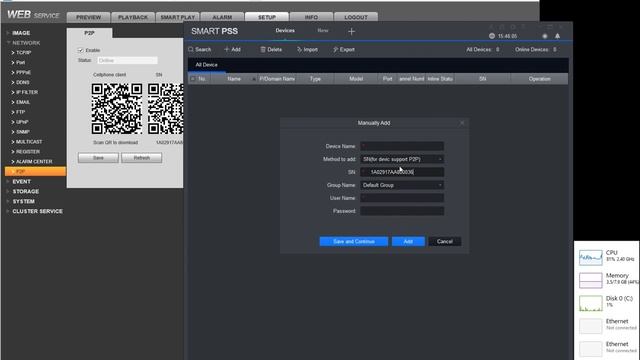
Task: Open UPnP settings in sidebar
Action: (x=22, y=122)
